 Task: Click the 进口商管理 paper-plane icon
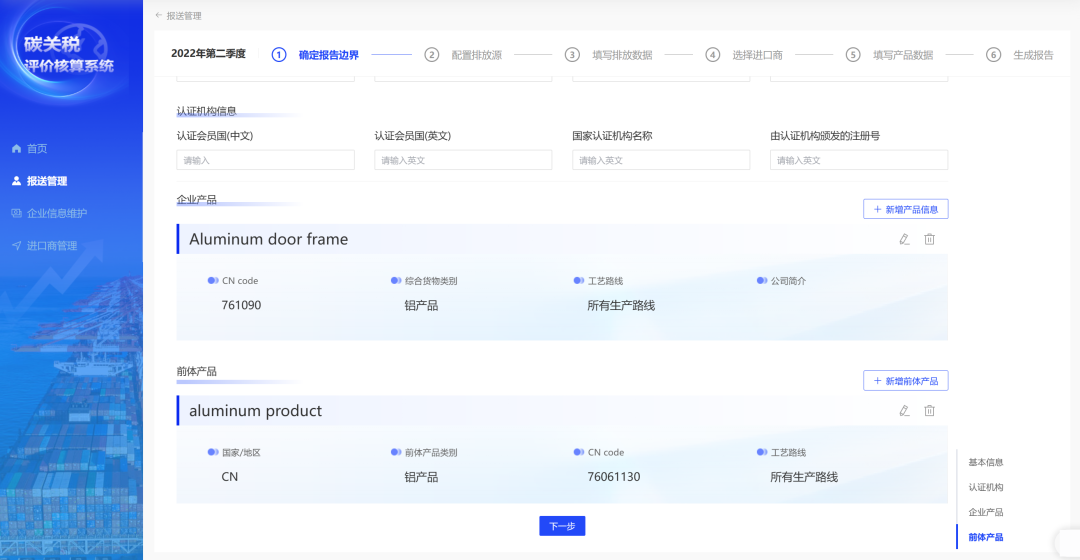tap(17, 245)
